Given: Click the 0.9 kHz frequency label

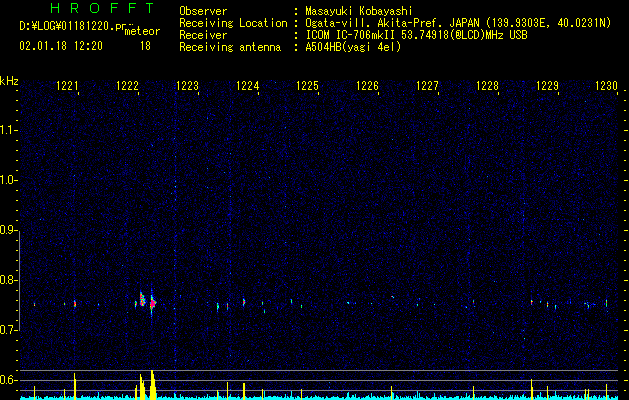Looking at the screenshot, I should pos(8,230).
